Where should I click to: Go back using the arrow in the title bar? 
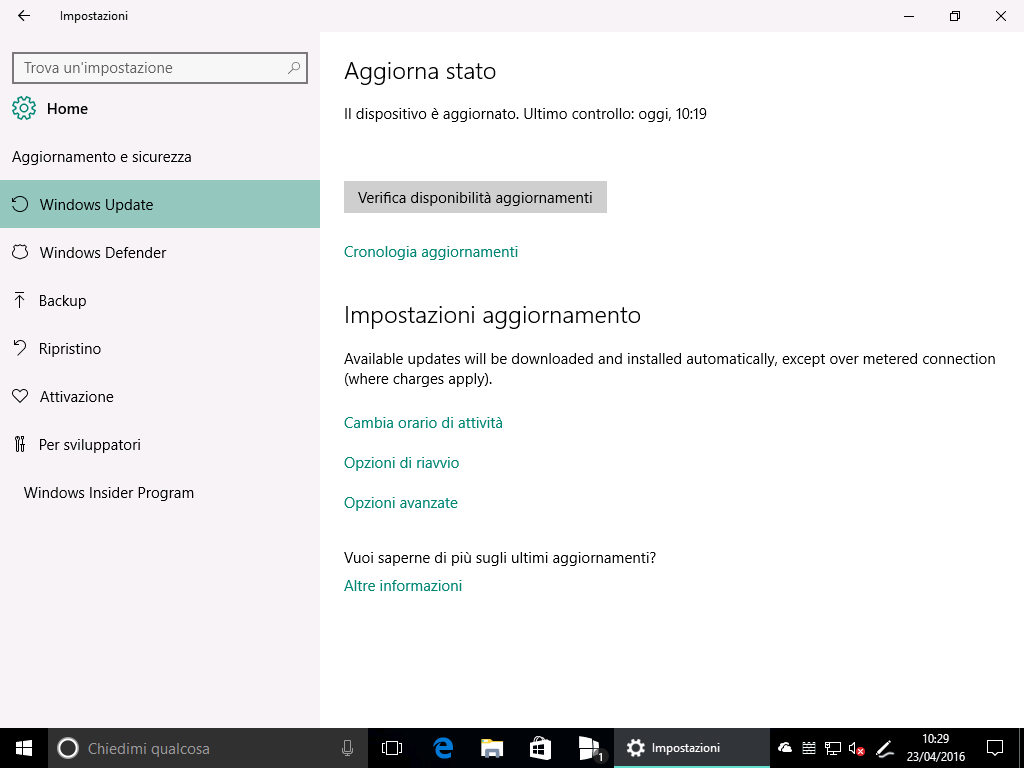pyautogui.click(x=24, y=16)
